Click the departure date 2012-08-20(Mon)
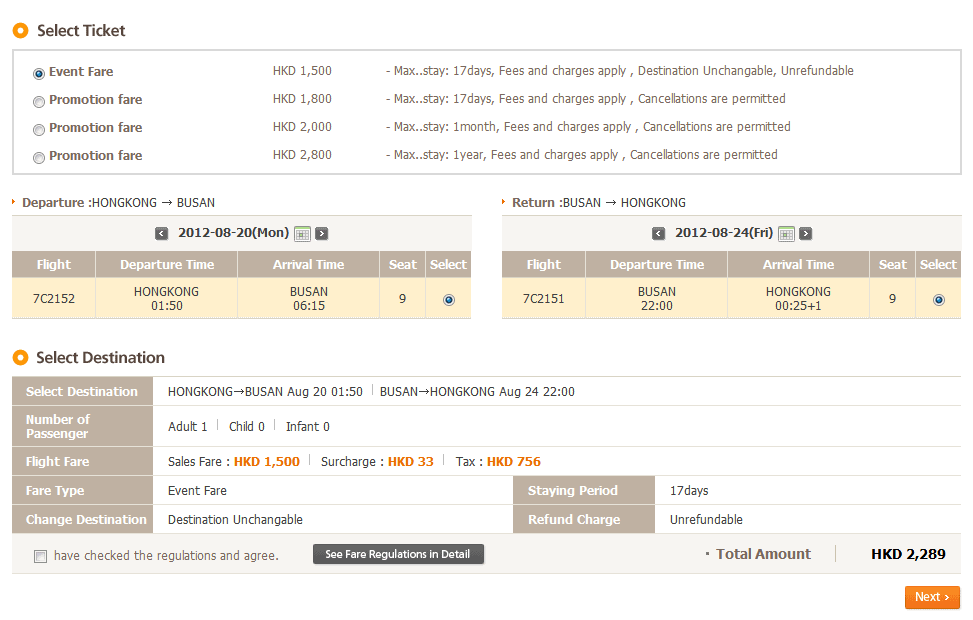Viewport: 973px width, 620px height. click(233, 233)
